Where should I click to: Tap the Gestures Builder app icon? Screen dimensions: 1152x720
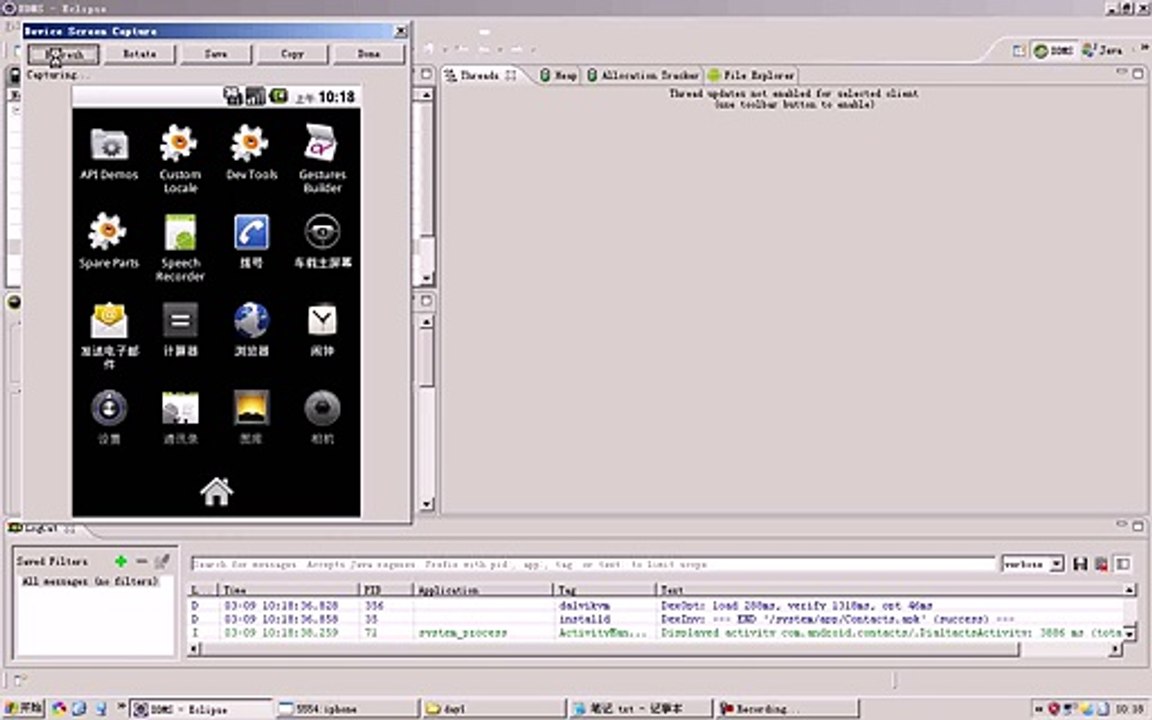click(x=321, y=143)
